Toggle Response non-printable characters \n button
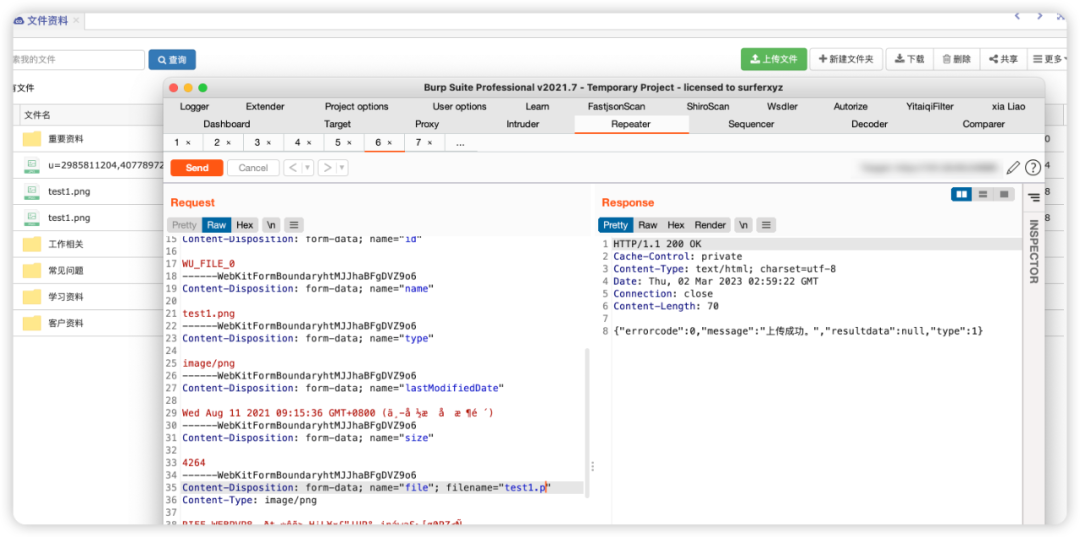The height and width of the screenshot is (537, 1080). (x=744, y=225)
